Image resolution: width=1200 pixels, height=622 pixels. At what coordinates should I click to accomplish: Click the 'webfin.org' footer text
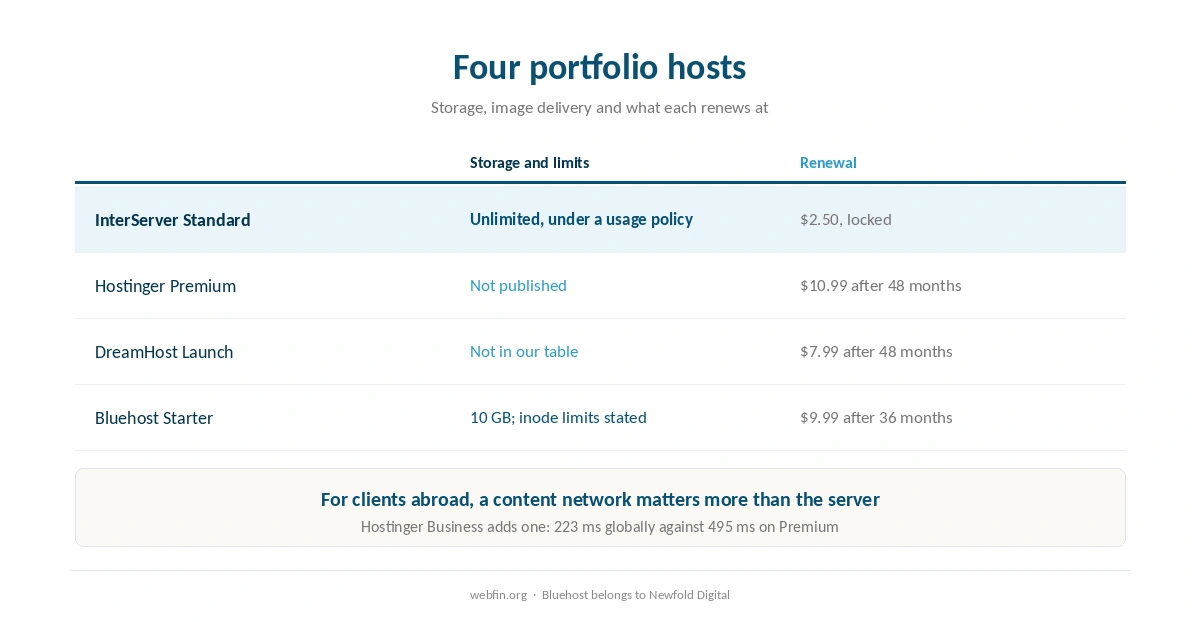[x=498, y=595]
